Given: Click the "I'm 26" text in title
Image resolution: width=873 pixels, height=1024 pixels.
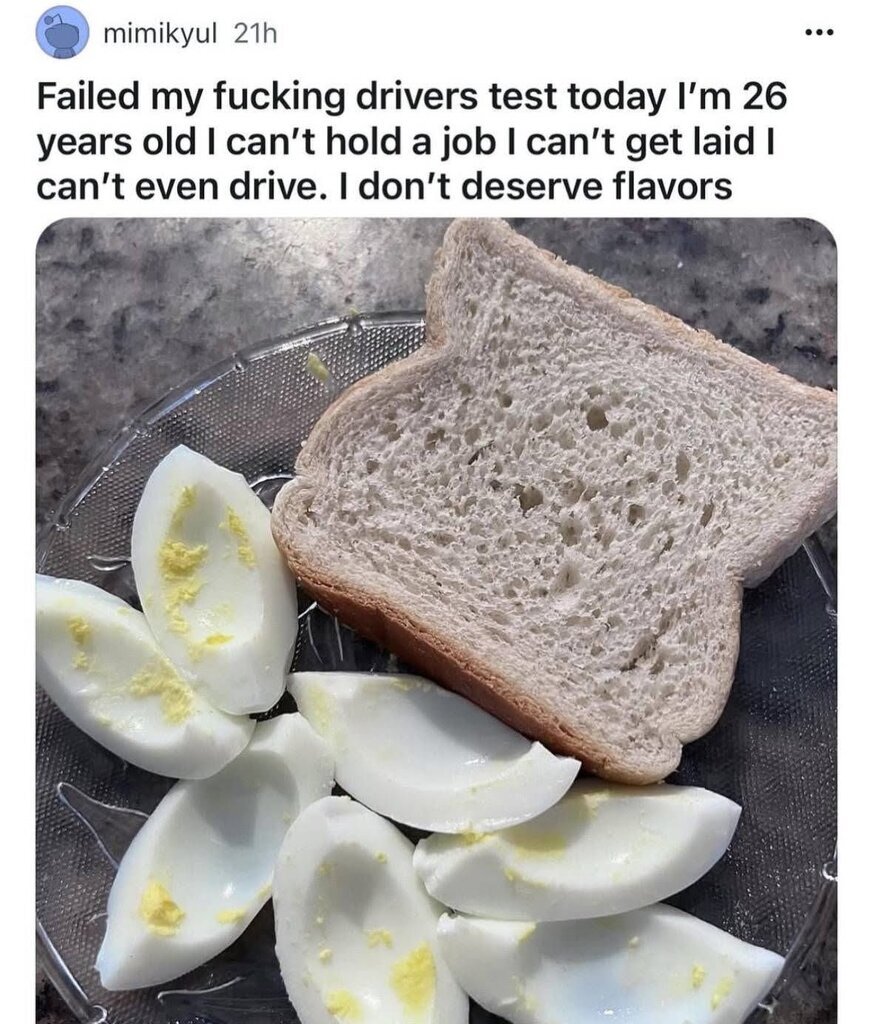Looking at the screenshot, I should [728, 97].
